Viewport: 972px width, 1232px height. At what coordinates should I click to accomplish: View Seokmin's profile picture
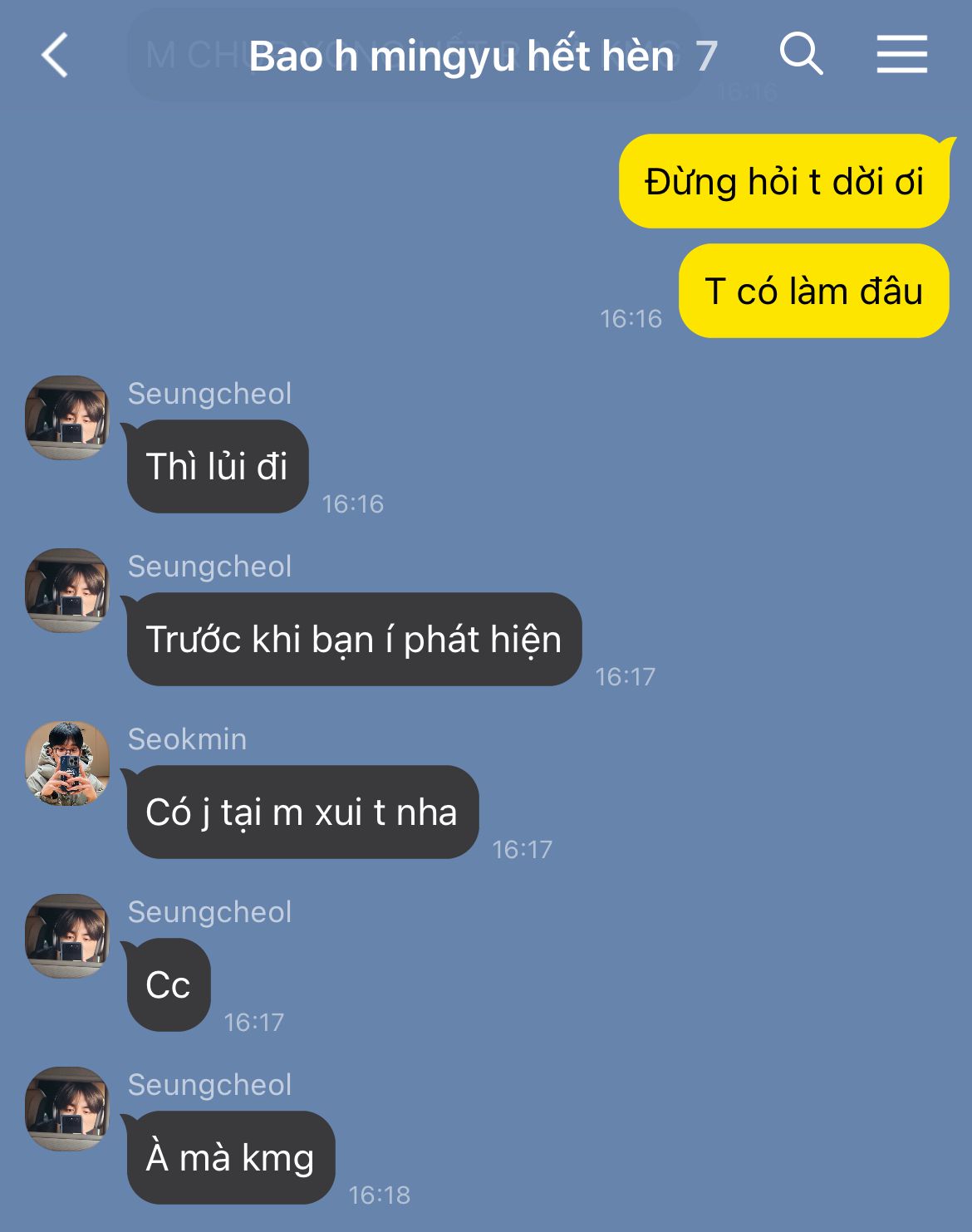67,763
